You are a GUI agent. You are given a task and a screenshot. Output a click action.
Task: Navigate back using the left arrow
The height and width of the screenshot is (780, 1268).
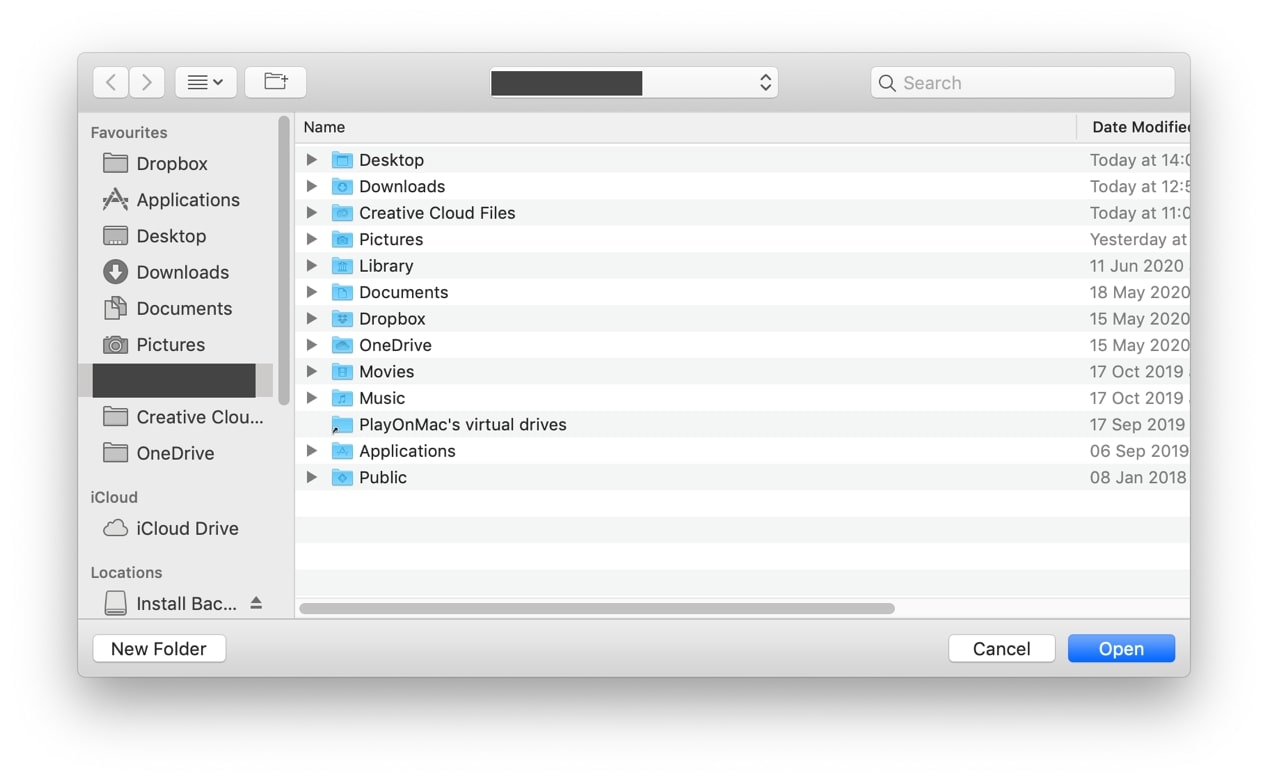[x=110, y=82]
